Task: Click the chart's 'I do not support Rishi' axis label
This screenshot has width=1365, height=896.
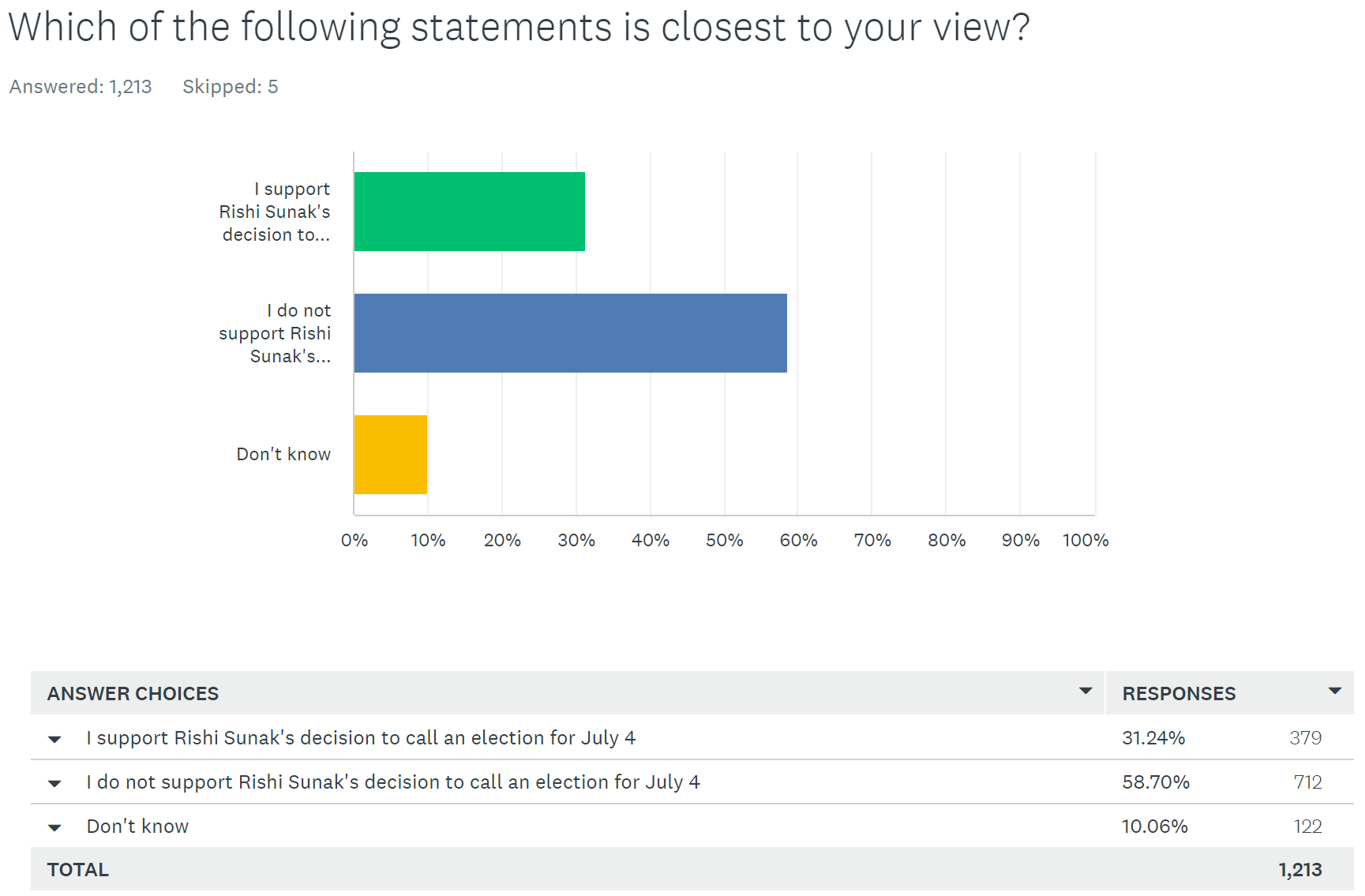Action: pyautogui.click(x=275, y=333)
